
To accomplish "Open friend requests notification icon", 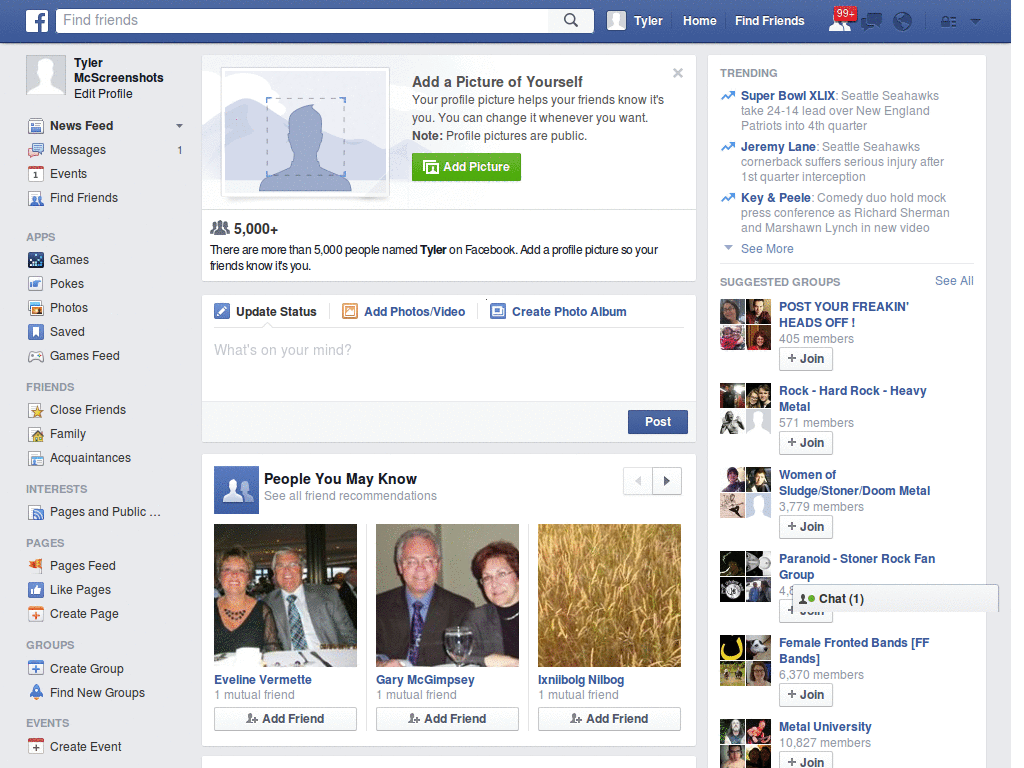I will pos(840,21).
